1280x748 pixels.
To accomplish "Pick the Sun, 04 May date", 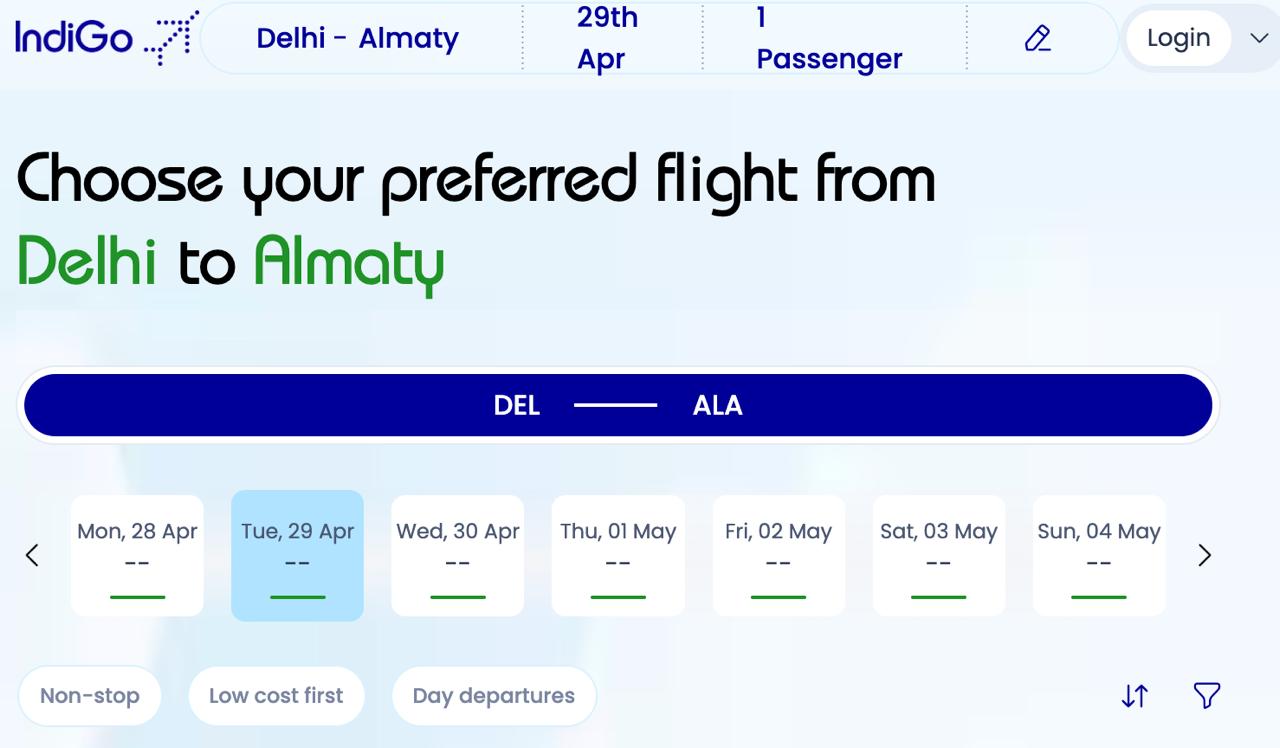I will [x=1099, y=555].
